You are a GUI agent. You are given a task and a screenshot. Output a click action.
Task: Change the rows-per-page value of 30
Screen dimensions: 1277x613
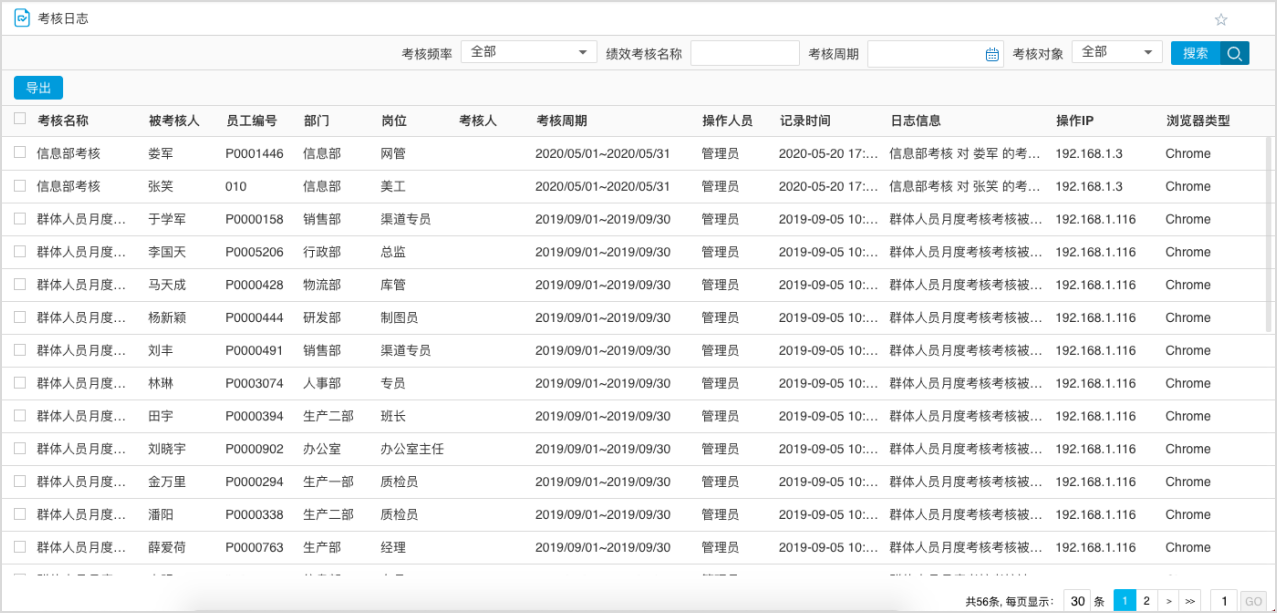click(1077, 601)
